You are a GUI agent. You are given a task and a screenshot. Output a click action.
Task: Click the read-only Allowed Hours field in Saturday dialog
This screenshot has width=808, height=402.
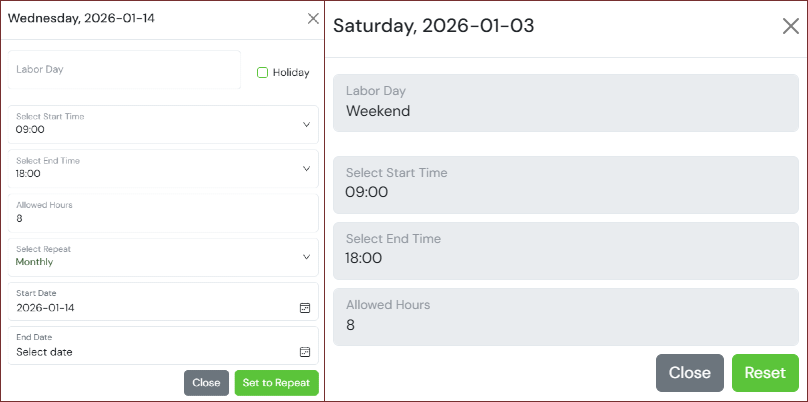tap(565, 315)
